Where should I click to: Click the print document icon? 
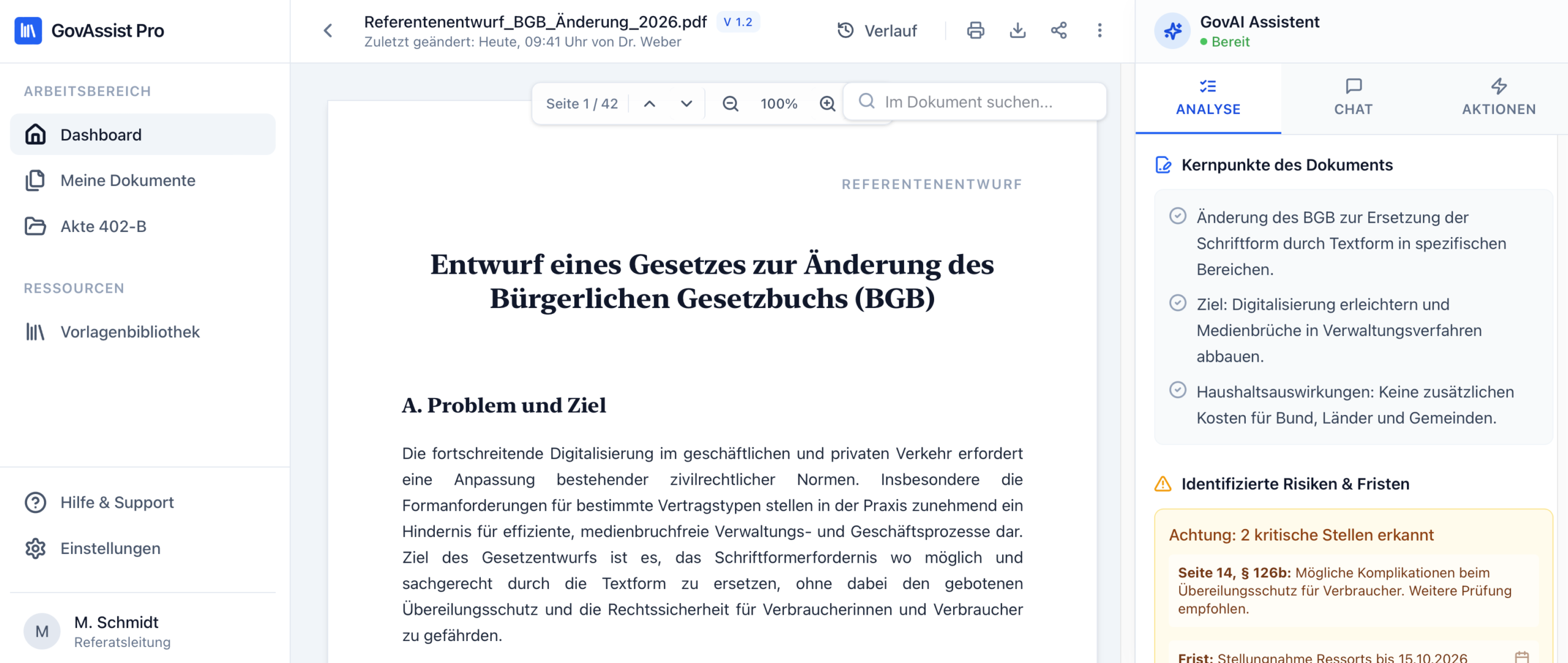click(x=975, y=31)
